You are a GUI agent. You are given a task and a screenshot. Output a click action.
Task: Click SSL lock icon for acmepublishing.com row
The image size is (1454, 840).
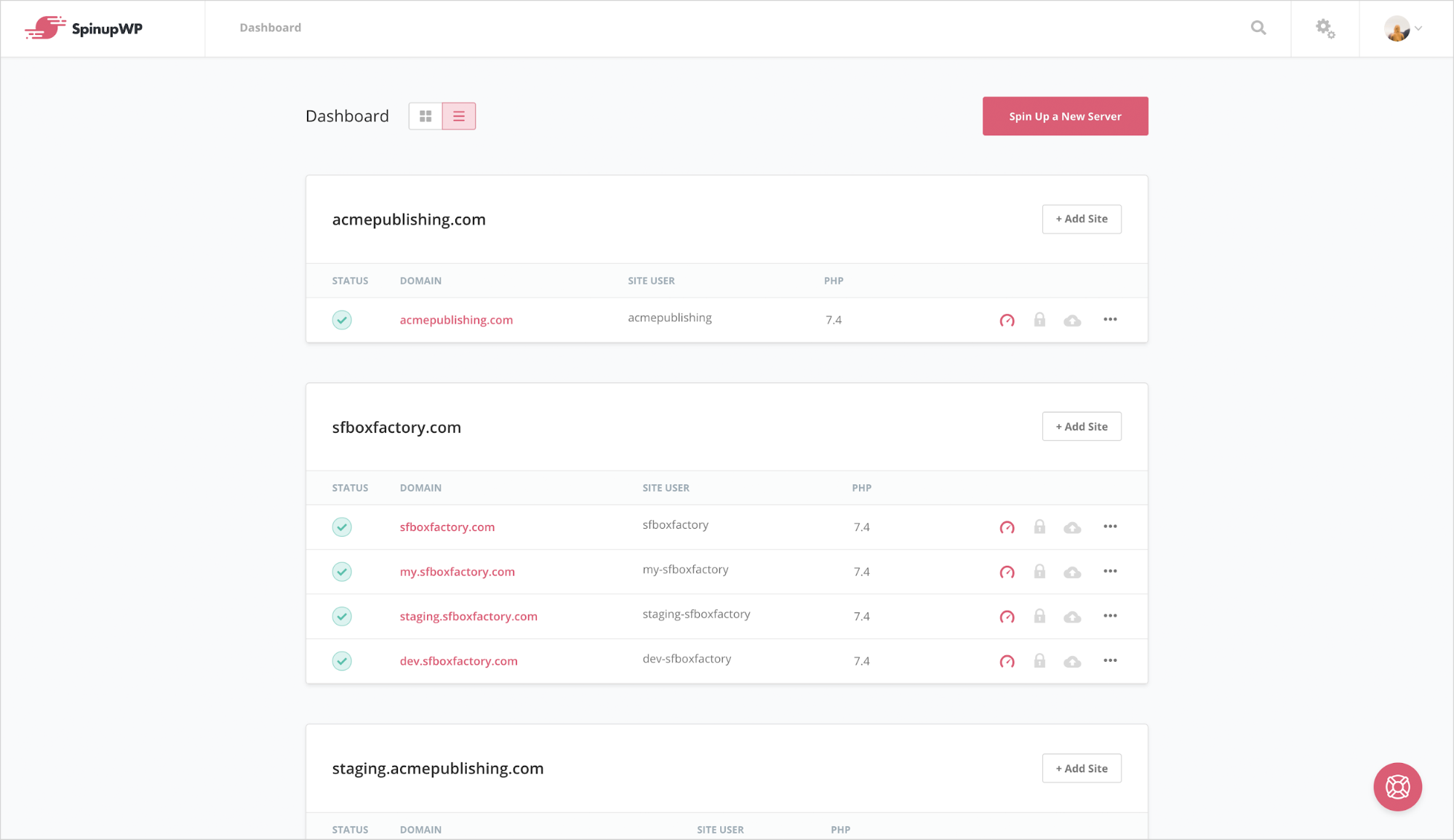click(1039, 319)
